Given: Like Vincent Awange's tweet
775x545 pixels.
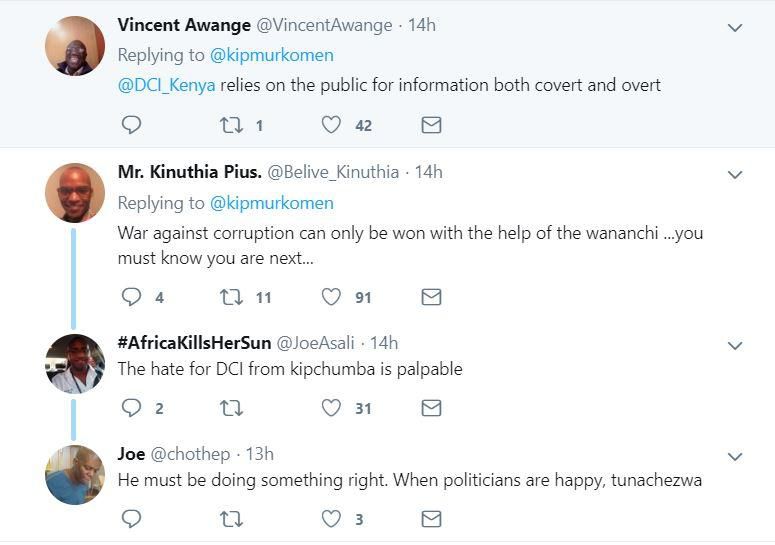Looking at the screenshot, I should [331, 125].
